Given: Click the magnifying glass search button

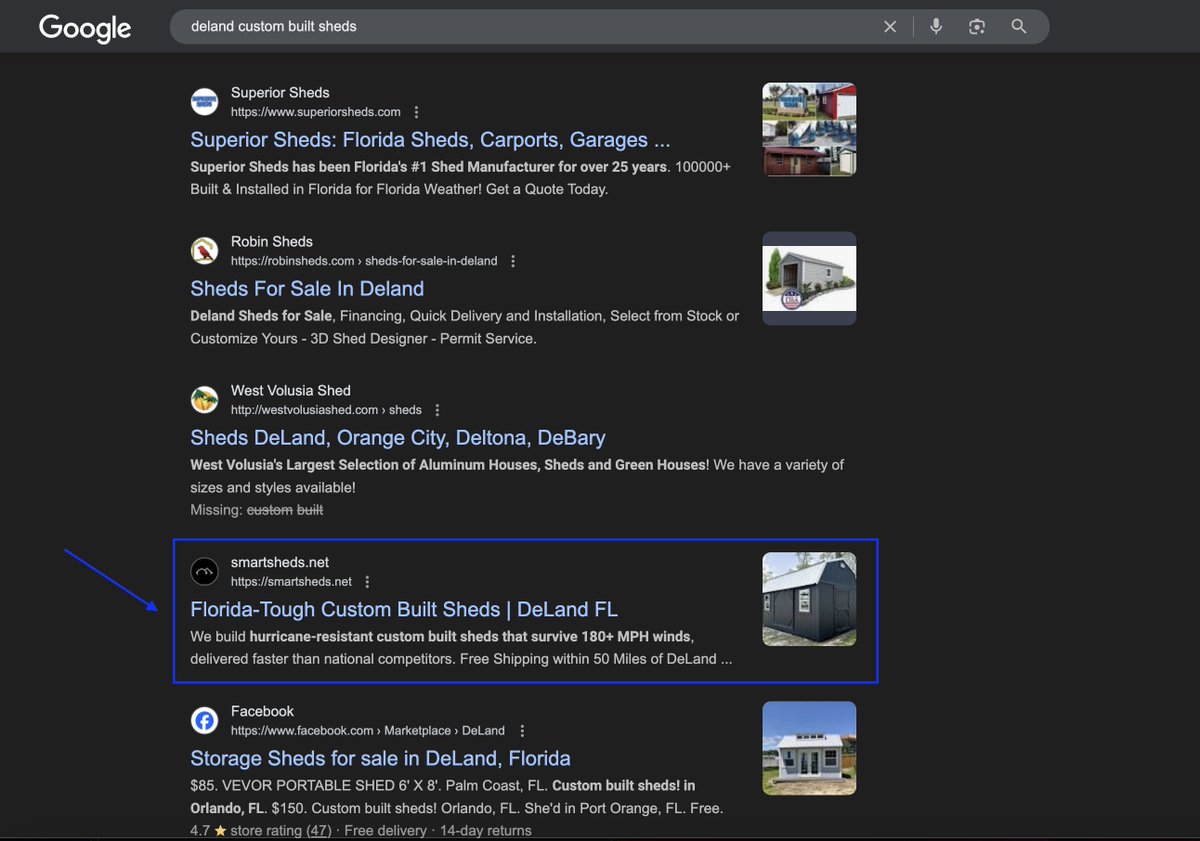Looking at the screenshot, I should pyautogui.click(x=1019, y=27).
